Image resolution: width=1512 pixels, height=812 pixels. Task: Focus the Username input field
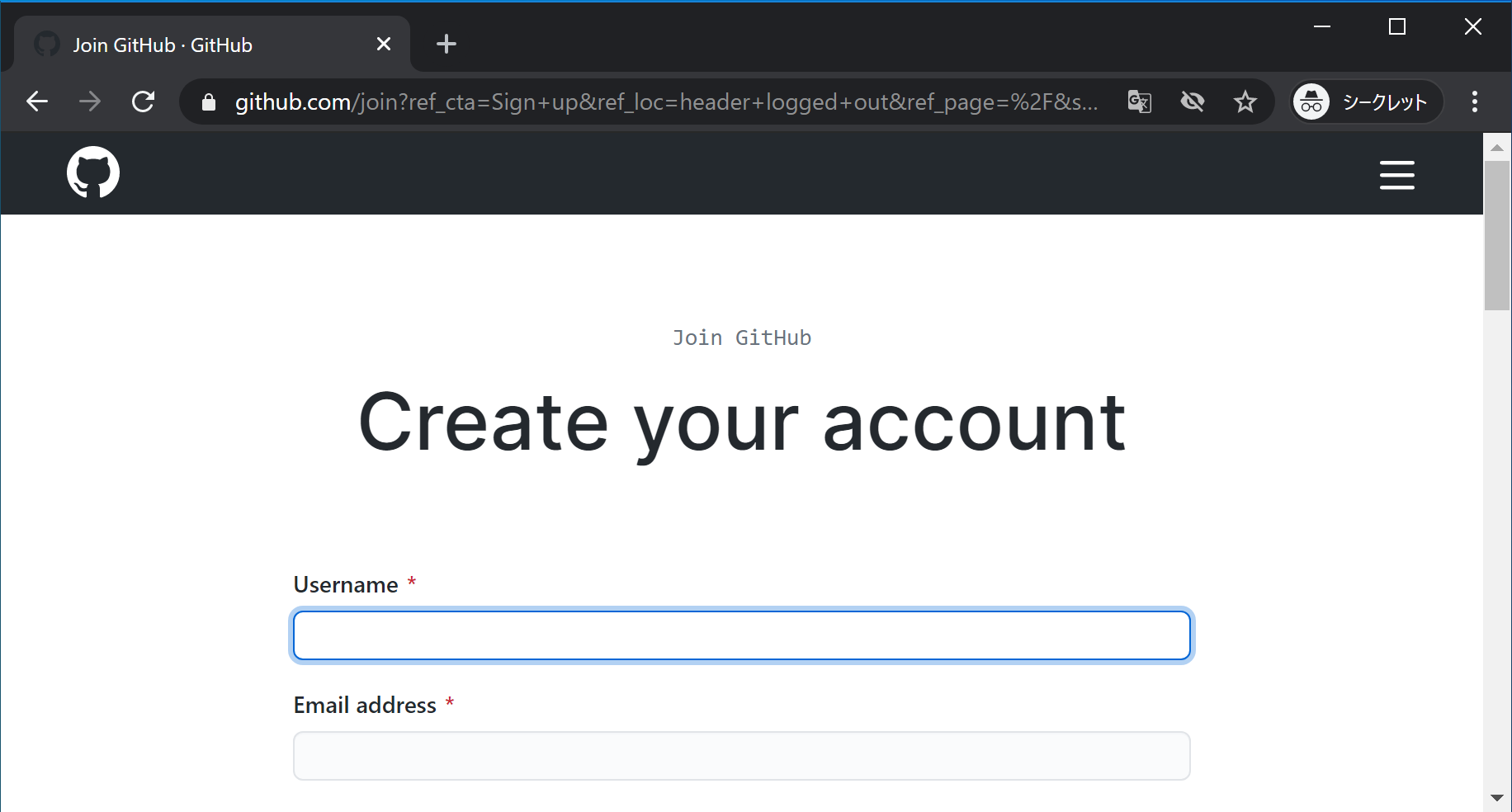pyautogui.click(x=741, y=635)
